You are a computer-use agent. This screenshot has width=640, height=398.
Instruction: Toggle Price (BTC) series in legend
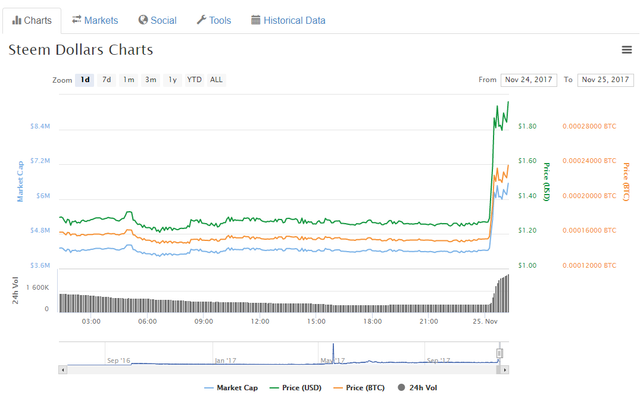click(359, 388)
